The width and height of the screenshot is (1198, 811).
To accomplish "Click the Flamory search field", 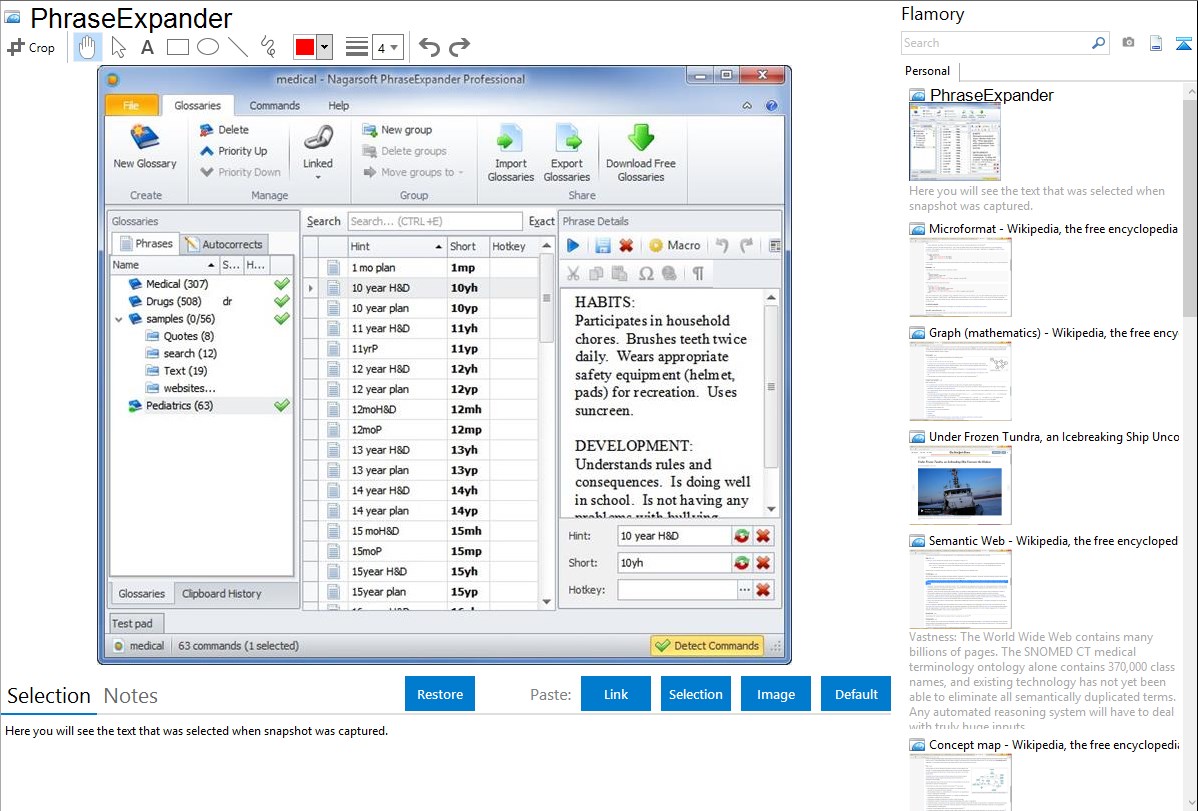I will click(995, 43).
